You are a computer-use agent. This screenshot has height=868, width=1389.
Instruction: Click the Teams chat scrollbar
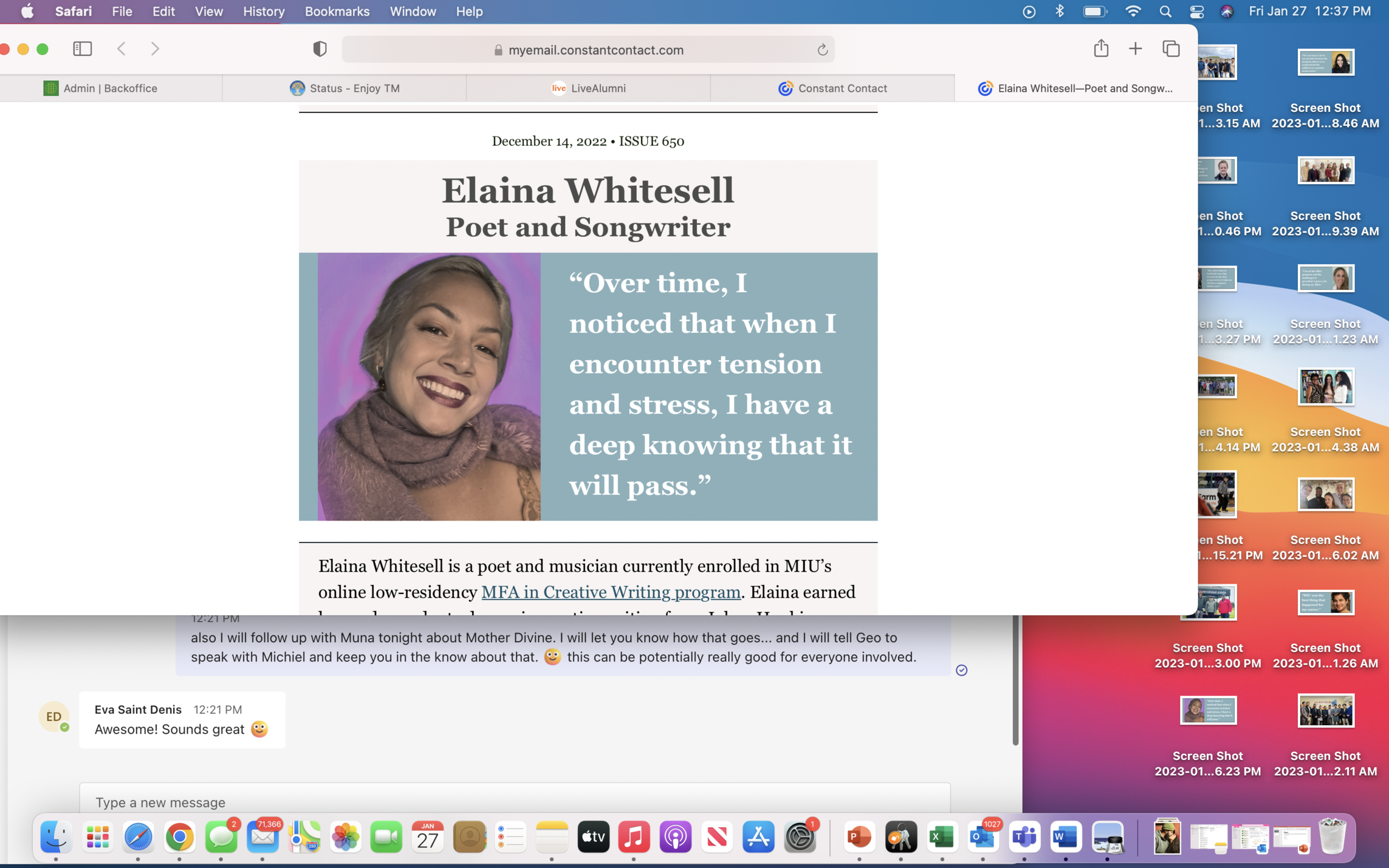click(1015, 680)
